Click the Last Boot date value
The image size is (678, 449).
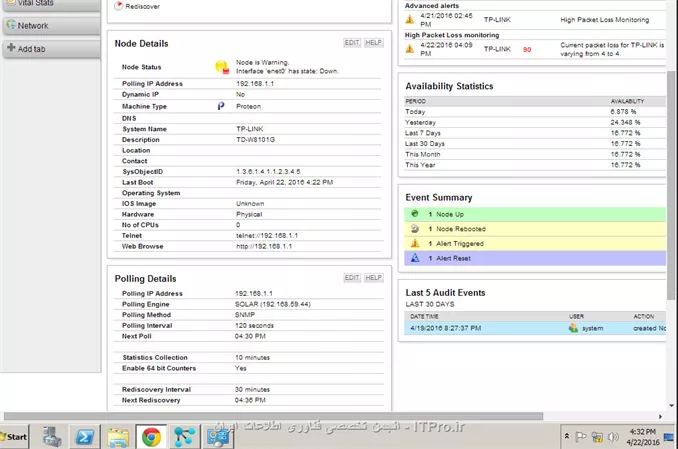[x=284, y=182]
